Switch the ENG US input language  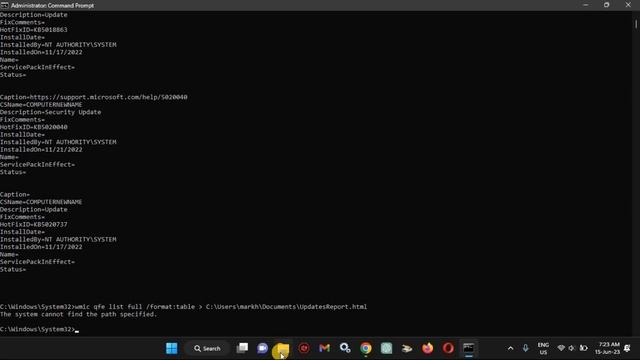[x=543, y=349]
